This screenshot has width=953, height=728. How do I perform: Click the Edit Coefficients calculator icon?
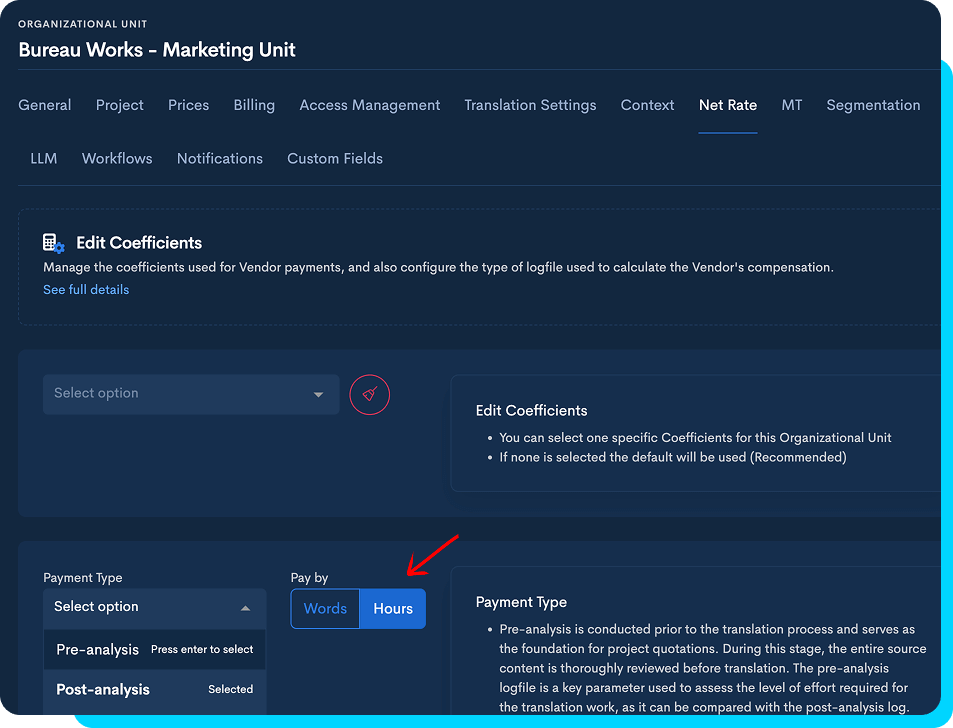[53, 243]
